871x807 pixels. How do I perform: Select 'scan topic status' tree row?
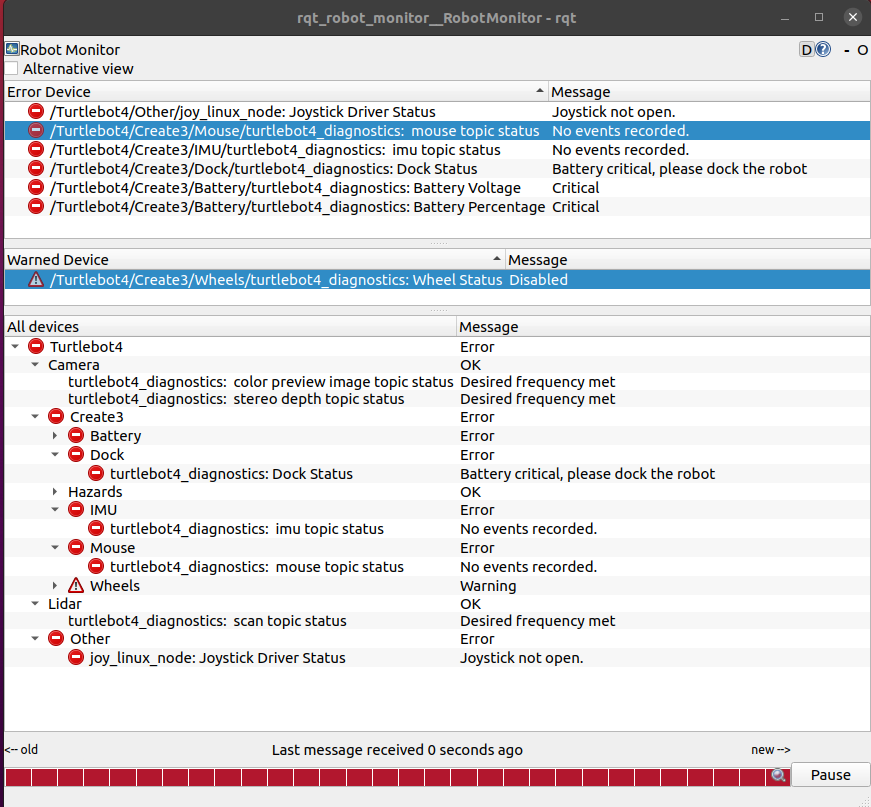click(207, 621)
